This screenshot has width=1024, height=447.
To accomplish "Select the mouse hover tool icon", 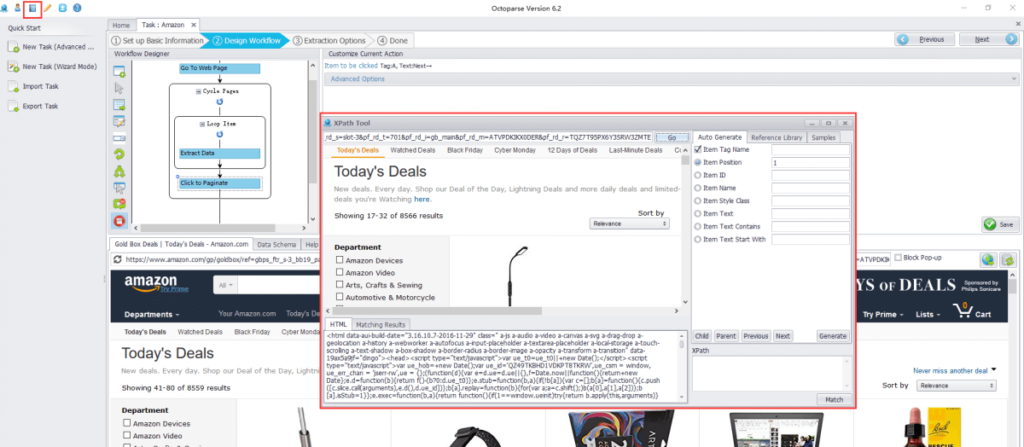I will coord(120,188).
